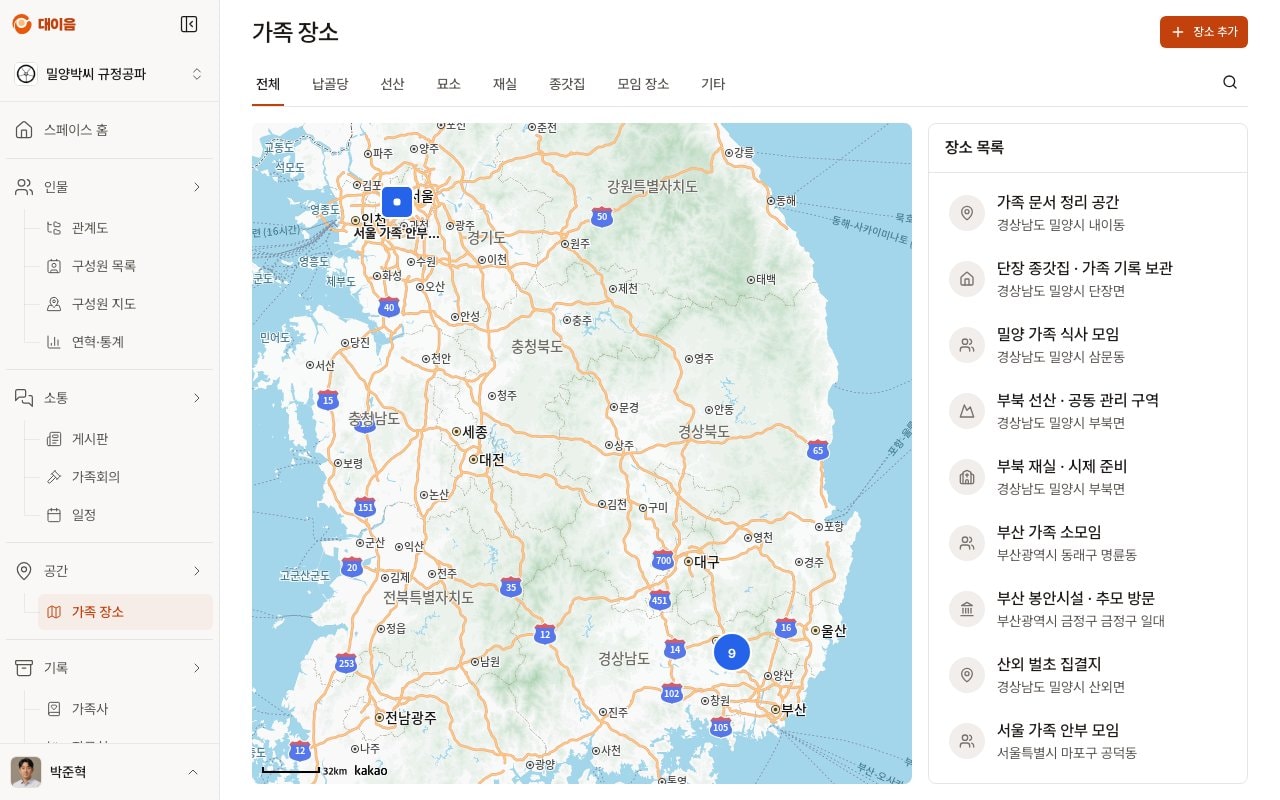The width and height of the screenshot is (1280, 800).
Task: Switch to the 종갓집 tab
Action: (567, 84)
